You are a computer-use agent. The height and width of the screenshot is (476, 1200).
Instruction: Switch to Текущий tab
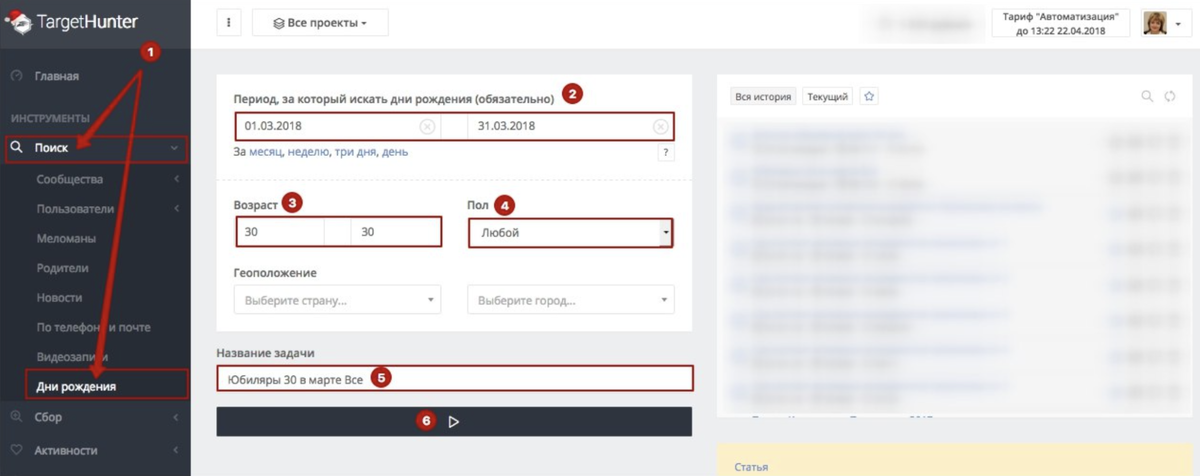click(x=827, y=97)
